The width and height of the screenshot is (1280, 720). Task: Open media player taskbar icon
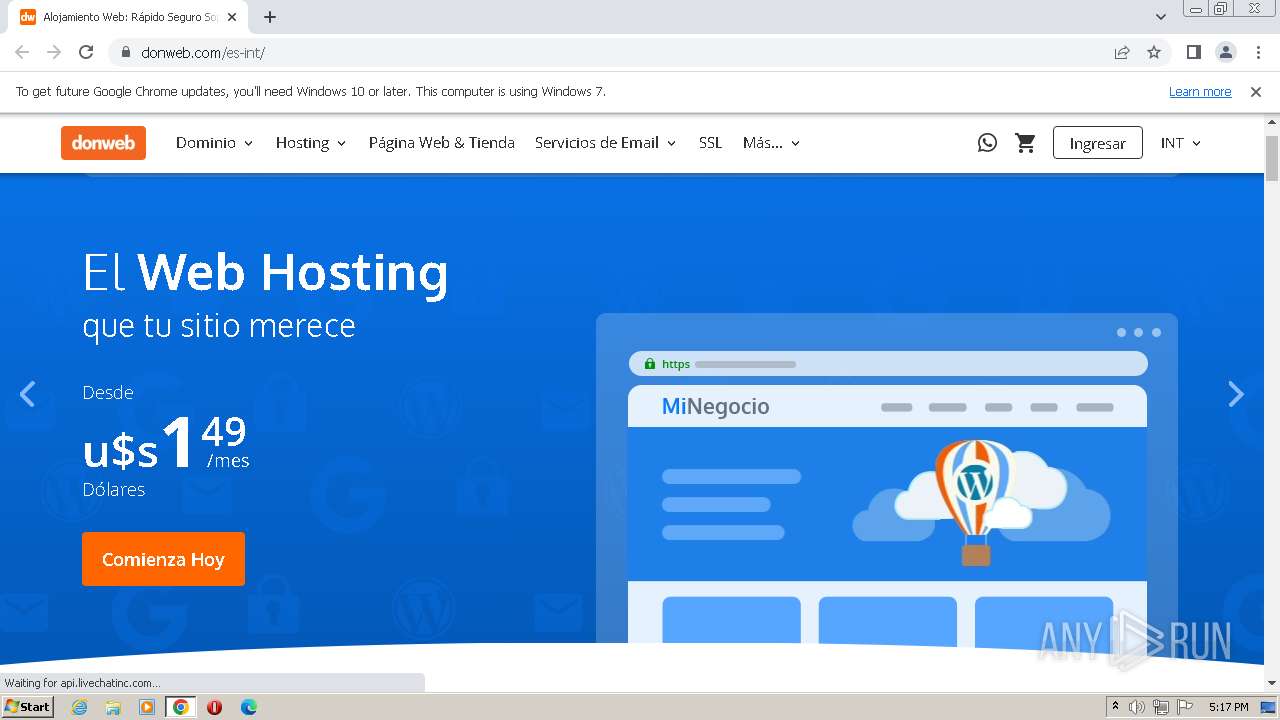pyautogui.click(x=147, y=707)
